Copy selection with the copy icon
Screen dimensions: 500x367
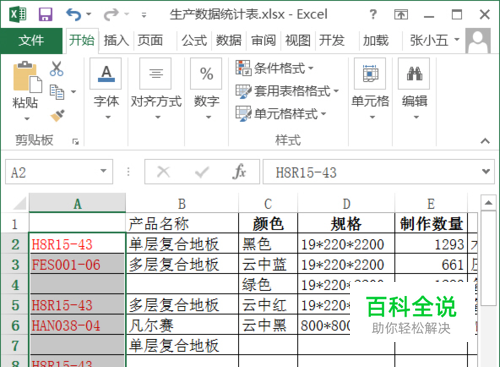(57, 92)
